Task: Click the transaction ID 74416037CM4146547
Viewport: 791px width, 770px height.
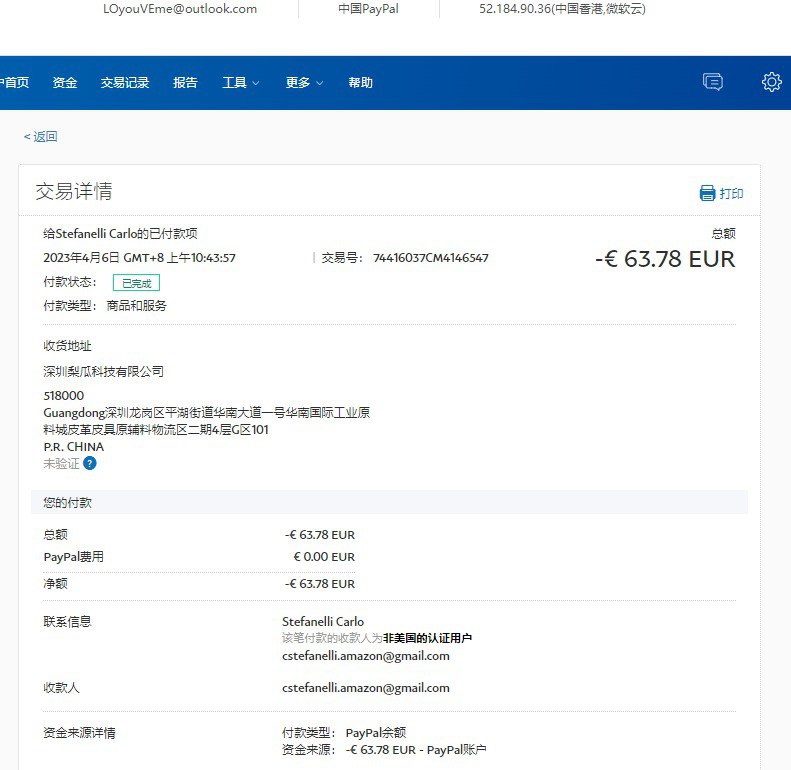Action: pos(430,258)
